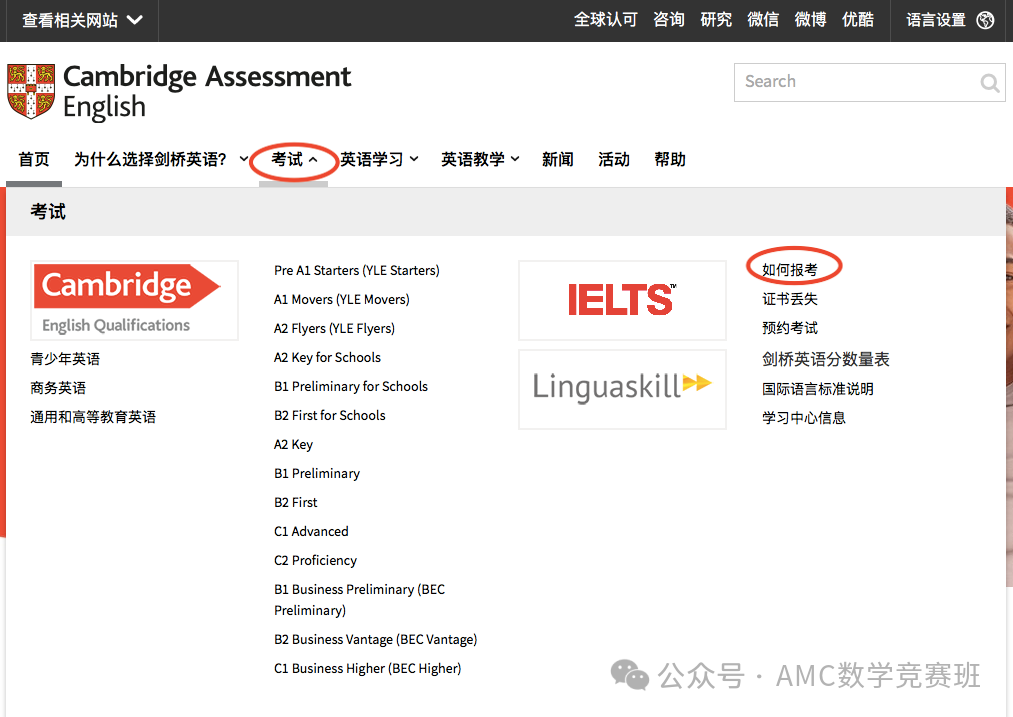
Task: Open 青少年英语 link
Action: coord(65,359)
